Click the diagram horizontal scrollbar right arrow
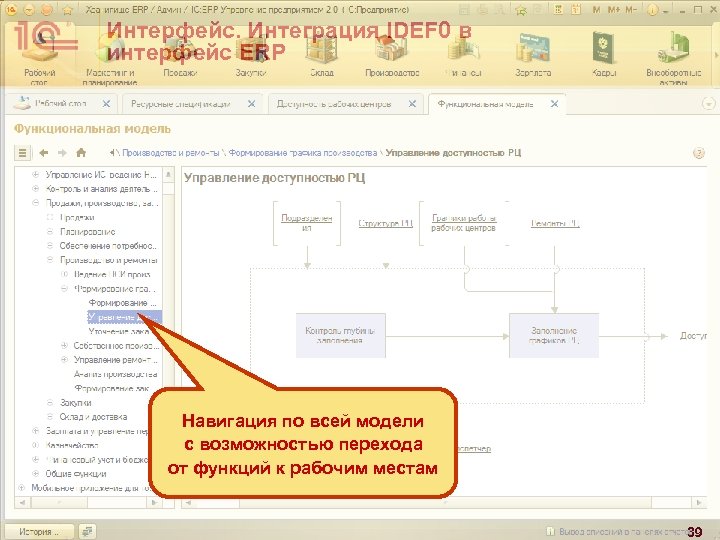Viewport: 720px width, 540px height. click(x=699, y=503)
